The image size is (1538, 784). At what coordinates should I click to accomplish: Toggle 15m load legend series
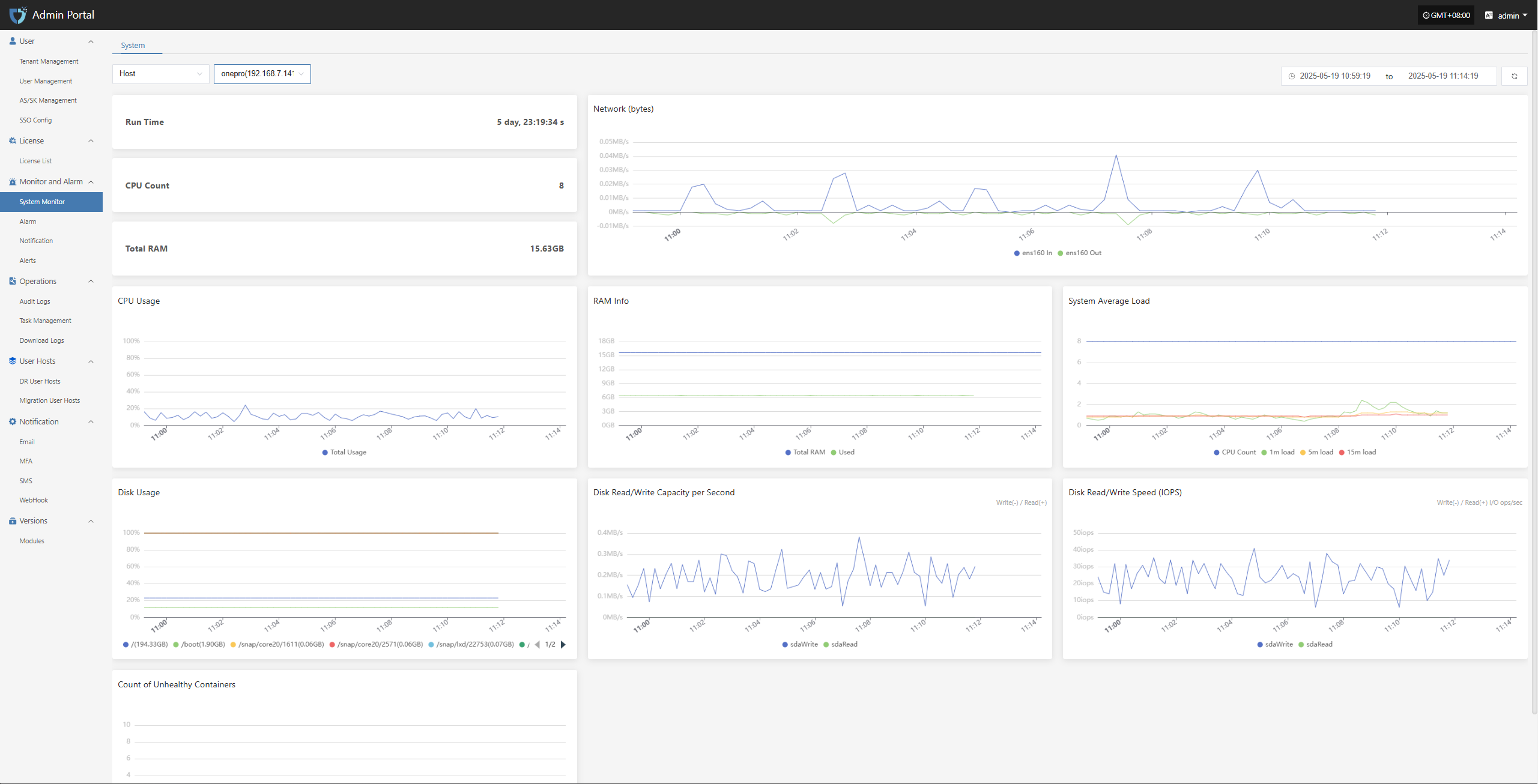pos(1357,452)
